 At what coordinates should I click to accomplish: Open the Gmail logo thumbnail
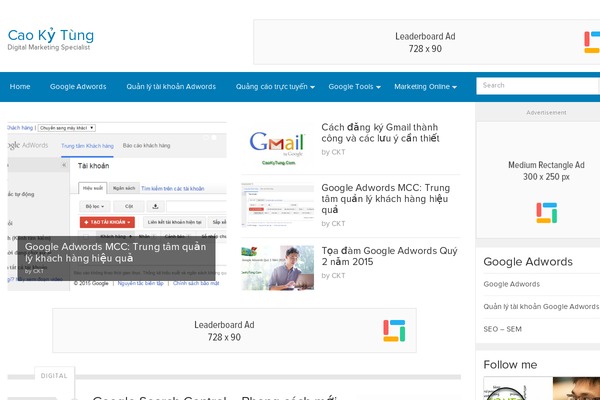(278, 147)
